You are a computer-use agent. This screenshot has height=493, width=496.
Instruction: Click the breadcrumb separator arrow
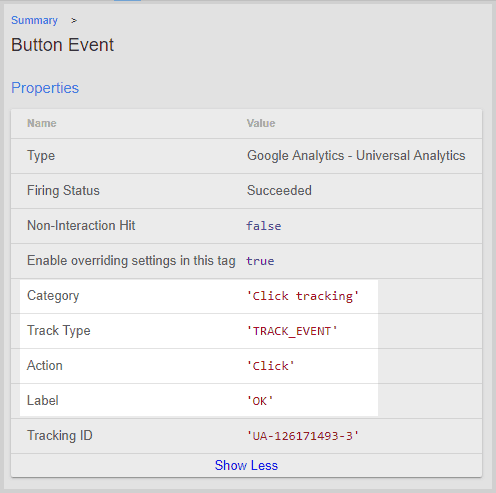pos(74,21)
